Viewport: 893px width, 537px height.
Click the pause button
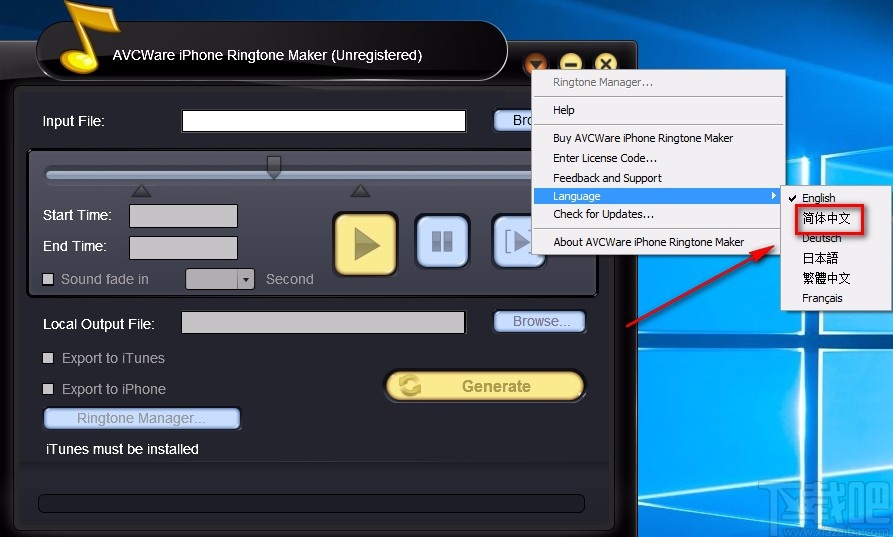442,241
